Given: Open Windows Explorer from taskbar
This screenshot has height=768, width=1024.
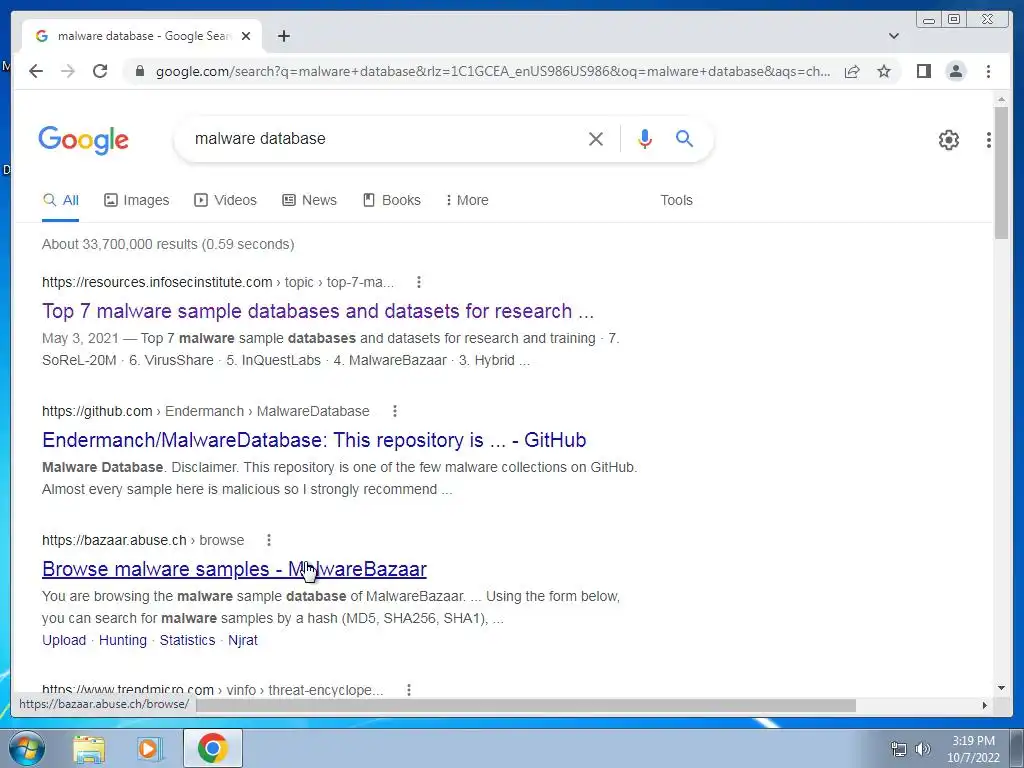Looking at the screenshot, I should [89, 749].
